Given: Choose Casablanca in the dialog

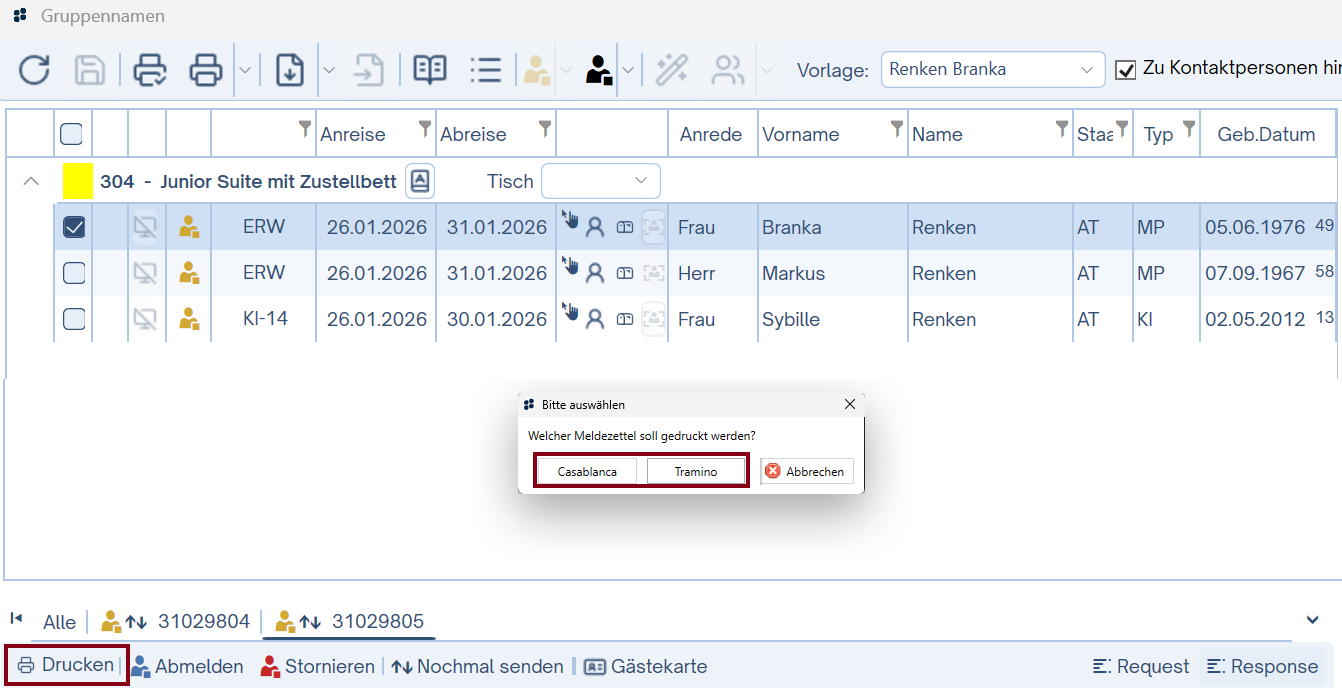Looking at the screenshot, I should pyautogui.click(x=587, y=471).
